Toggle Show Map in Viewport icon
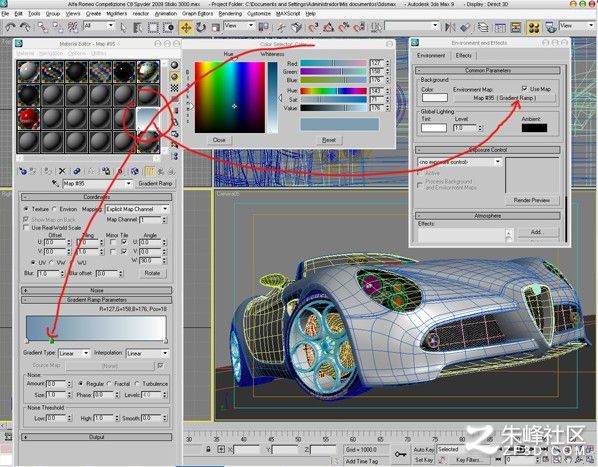 click(x=134, y=171)
